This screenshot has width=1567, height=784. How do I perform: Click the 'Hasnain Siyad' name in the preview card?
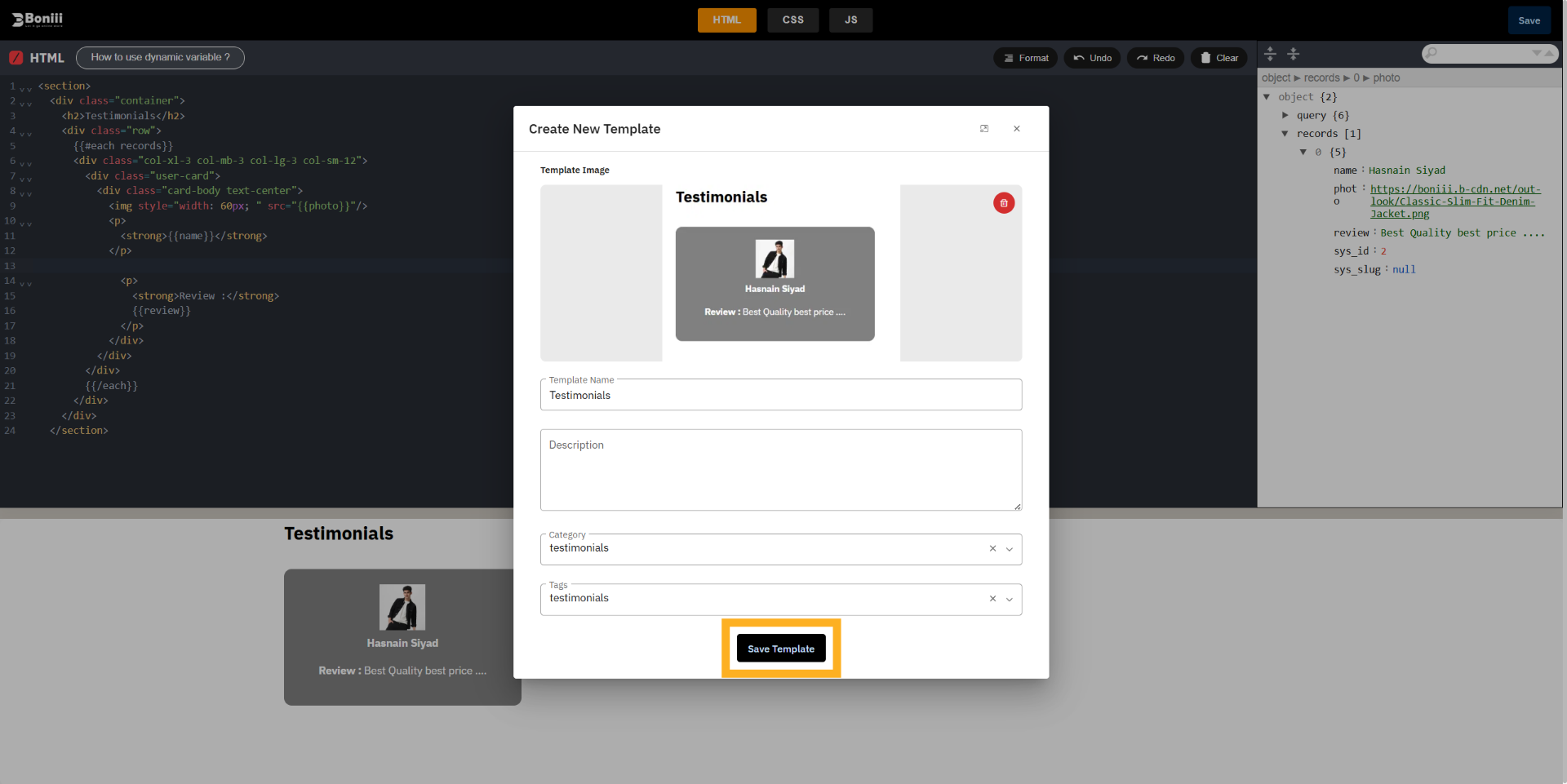(x=402, y=644)
